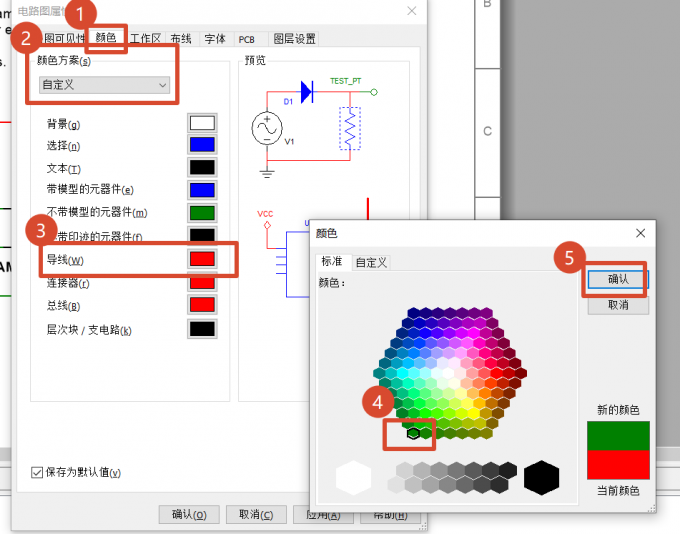The width and height of the screenshot is (680, 534).
Task: Click the 连接器 red color swatch
Action: click(202, 283)
